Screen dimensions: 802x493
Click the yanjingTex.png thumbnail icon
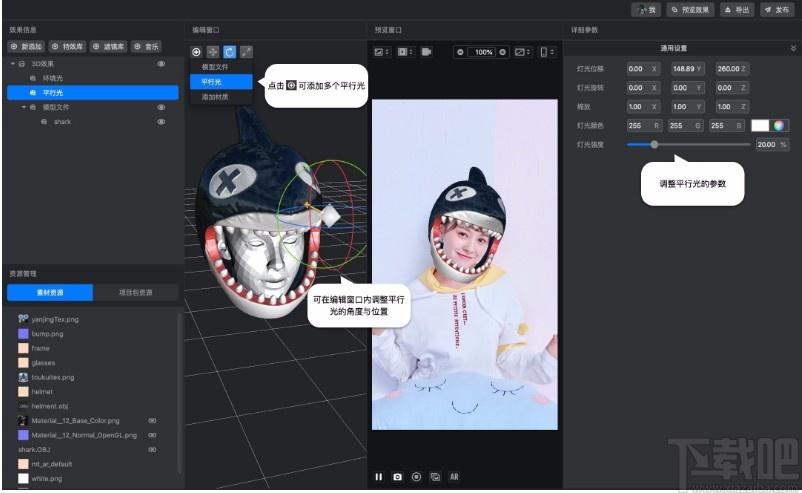click(x=23, y=319)
